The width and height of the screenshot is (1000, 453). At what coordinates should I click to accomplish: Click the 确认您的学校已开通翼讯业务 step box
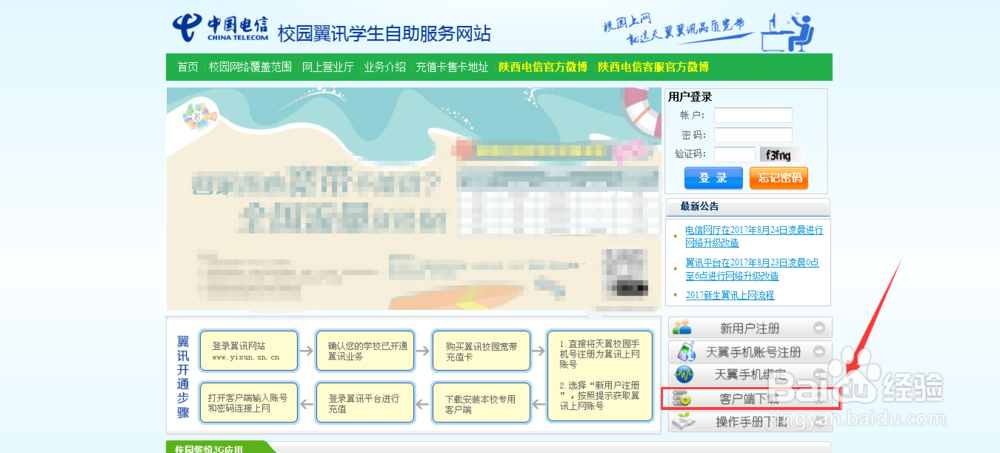pos(365,351)
